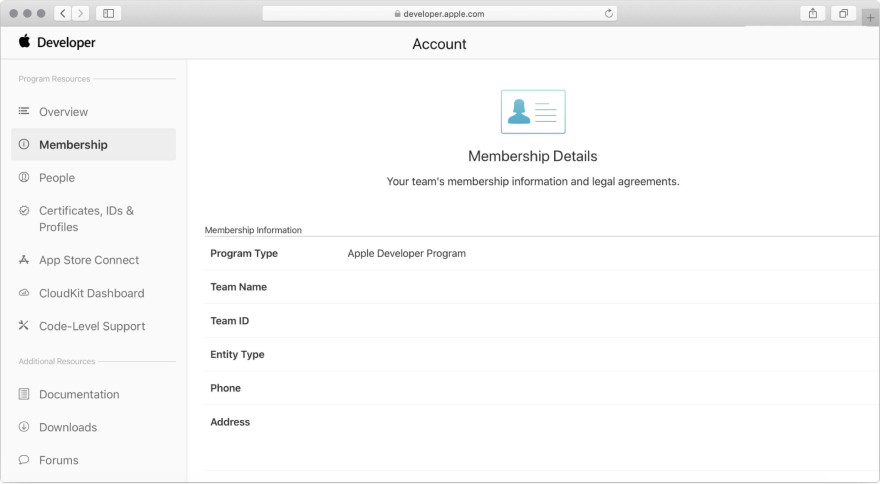The width and height of the screenshot is (880, 484).
Task: Go back with browser back arrow
Action: click(63, 13)
